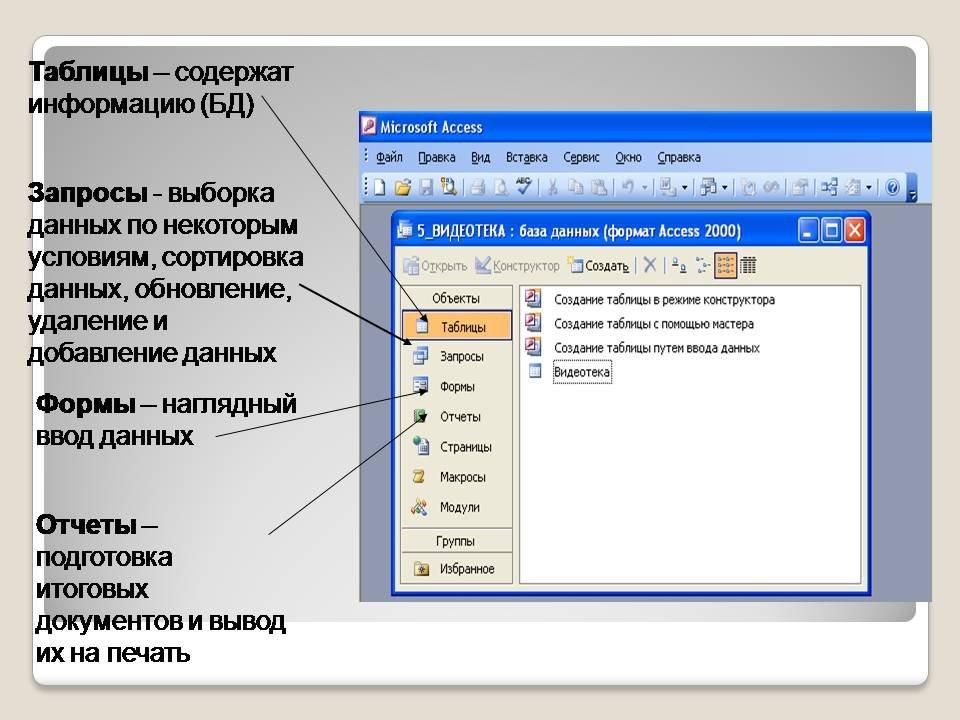Switch to large icons view
The width and height of the screenshot is (960, 720).
pyautogui.click(x=679, y=265)
